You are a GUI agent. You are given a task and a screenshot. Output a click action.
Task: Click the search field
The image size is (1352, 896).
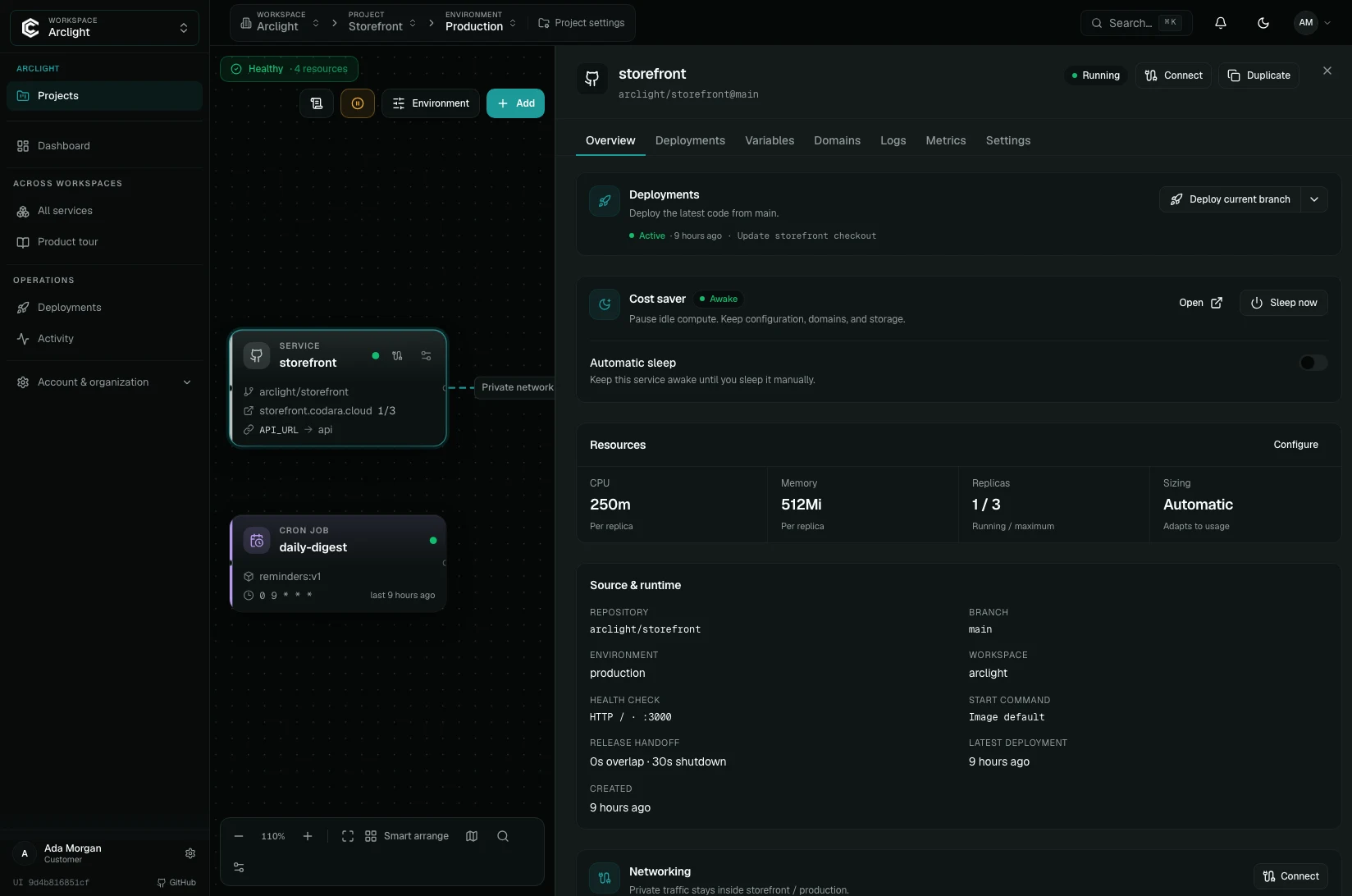pos(1136,23)
